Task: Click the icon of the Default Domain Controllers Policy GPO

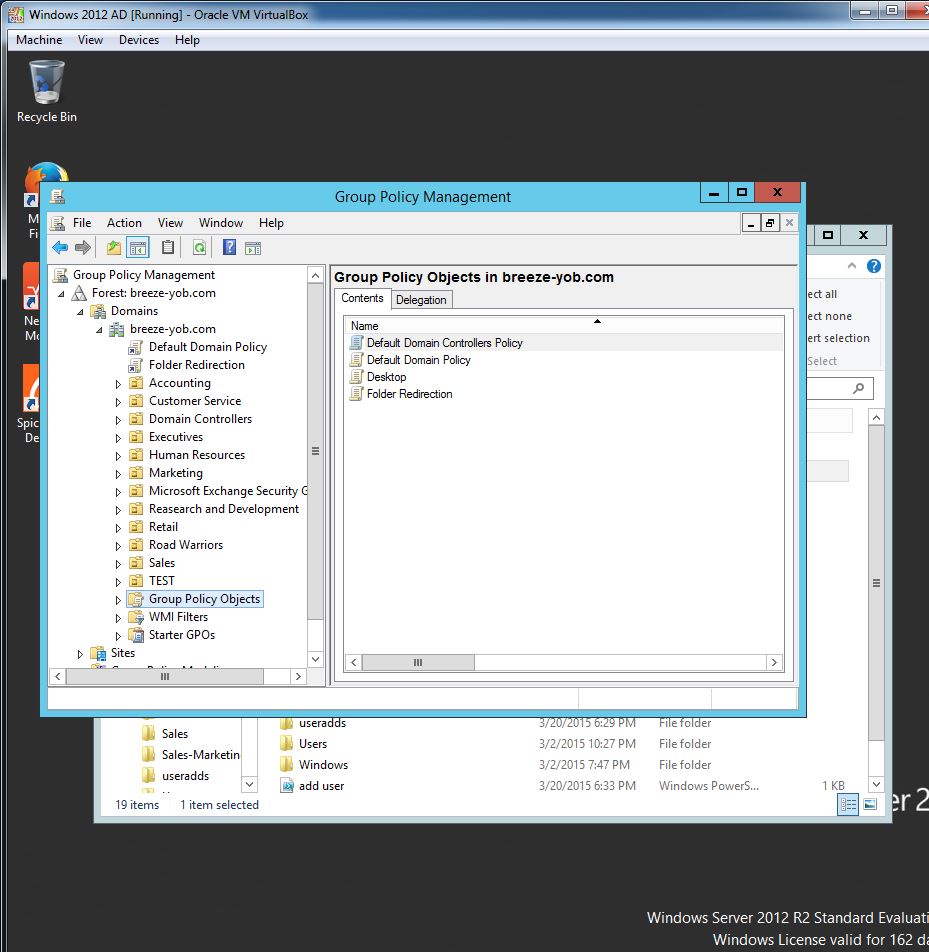Action: click(356, 343)
